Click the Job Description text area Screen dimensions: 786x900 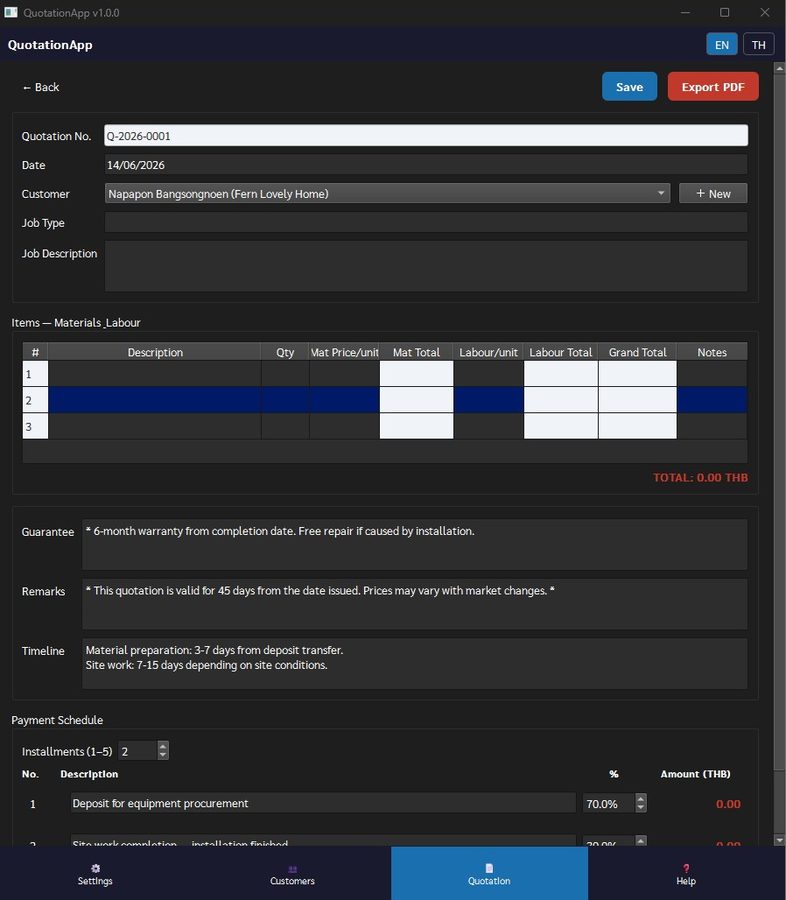click(426, 266)
